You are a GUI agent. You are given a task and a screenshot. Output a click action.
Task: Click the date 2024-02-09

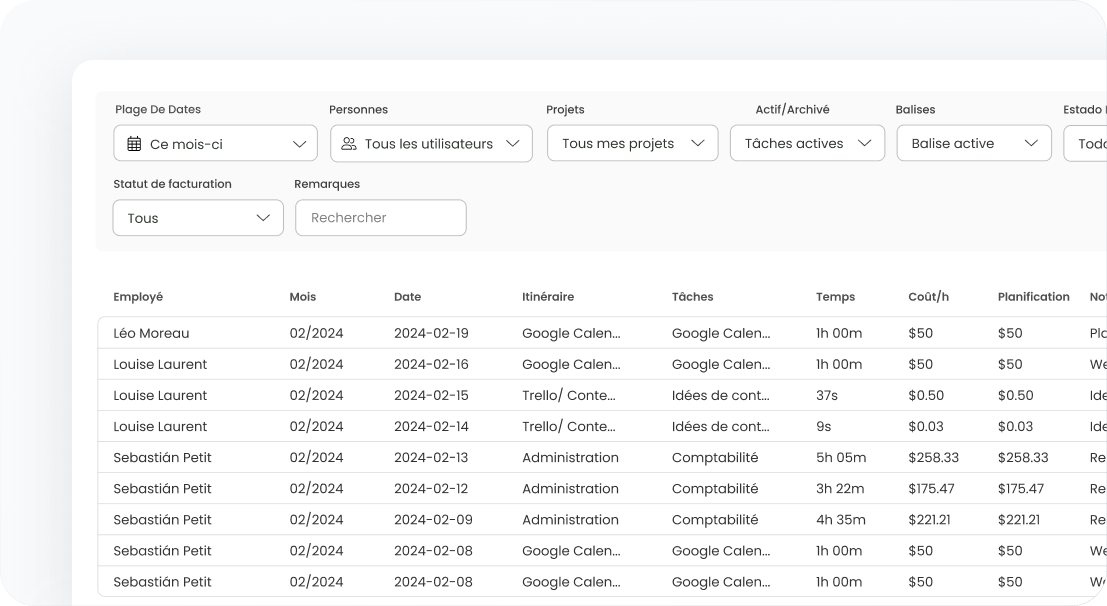(433, 520)
